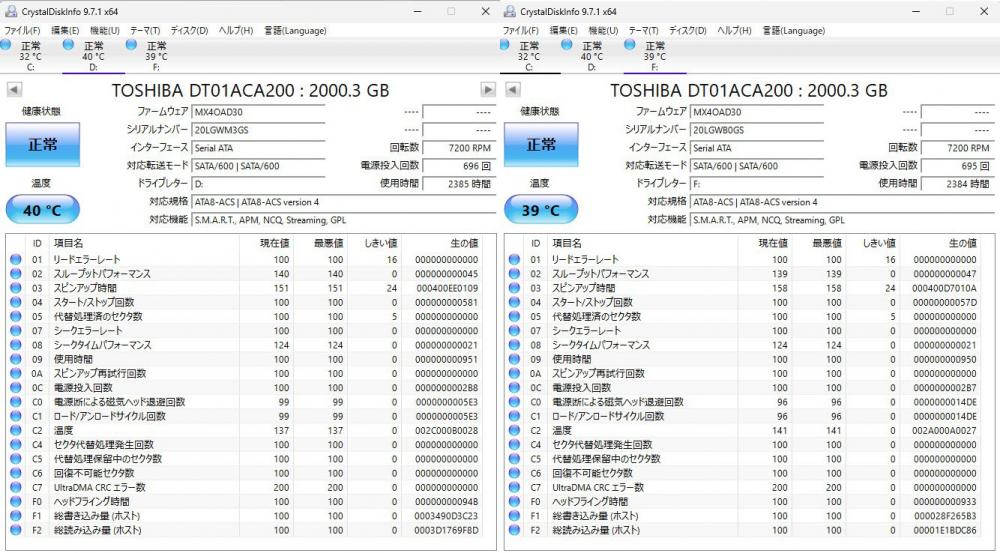Screen dimensions: 1000x553
Task: Click status icon for リードエラーレート in right window
Action: 514,260
